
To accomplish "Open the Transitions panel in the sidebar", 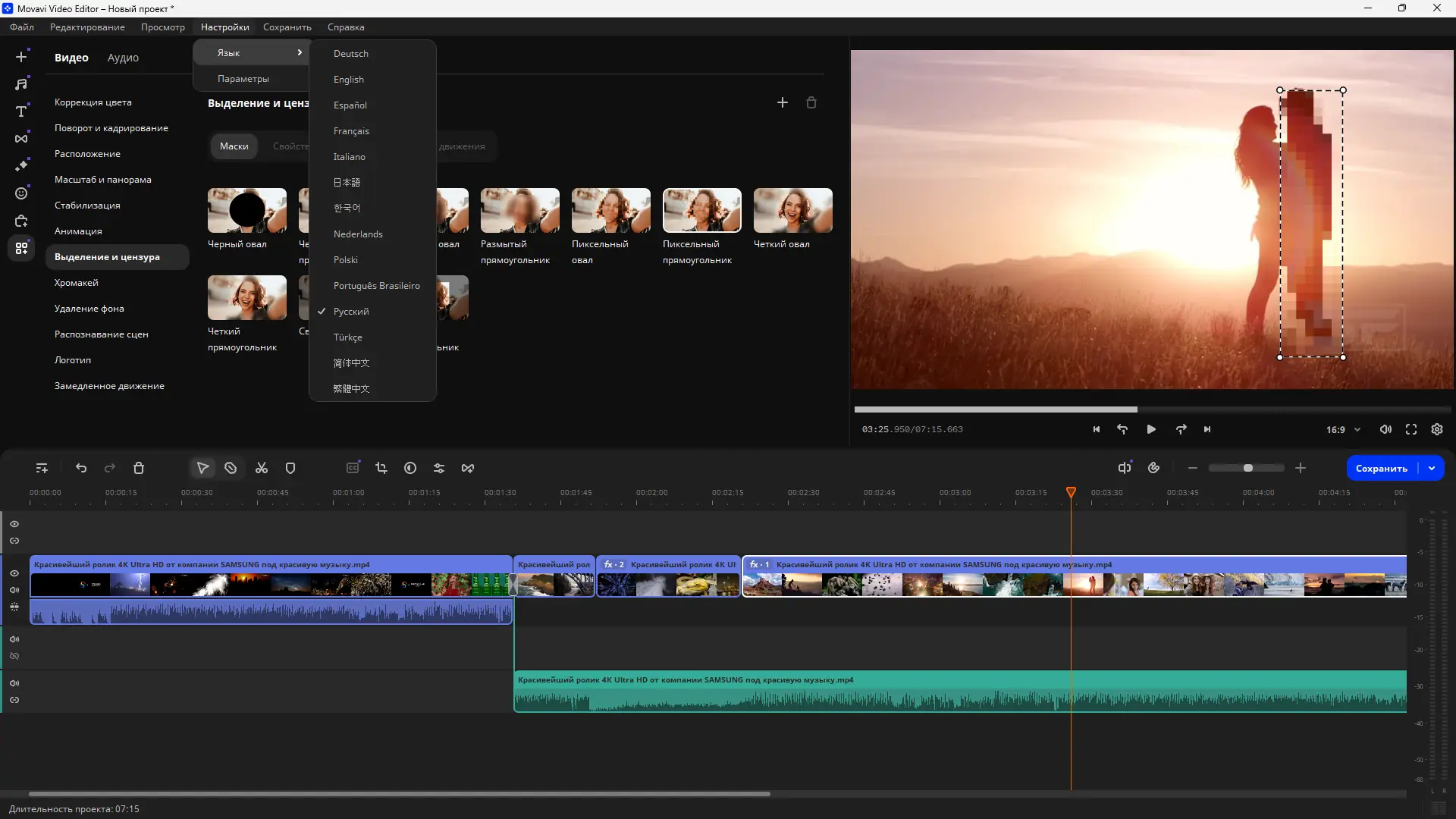I will coord(21,138).
